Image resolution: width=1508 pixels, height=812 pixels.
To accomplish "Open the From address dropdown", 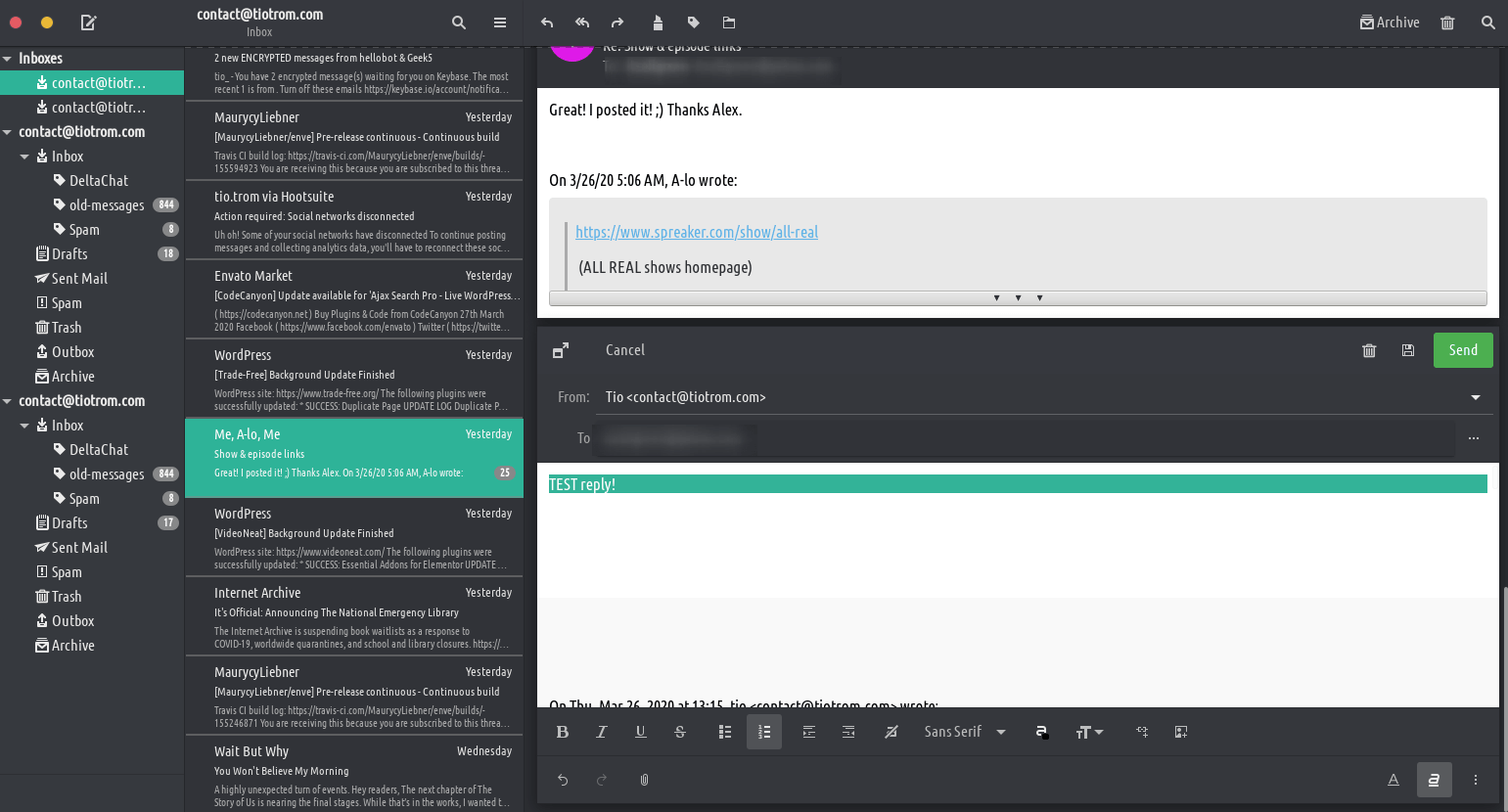I will point(1475,397).
